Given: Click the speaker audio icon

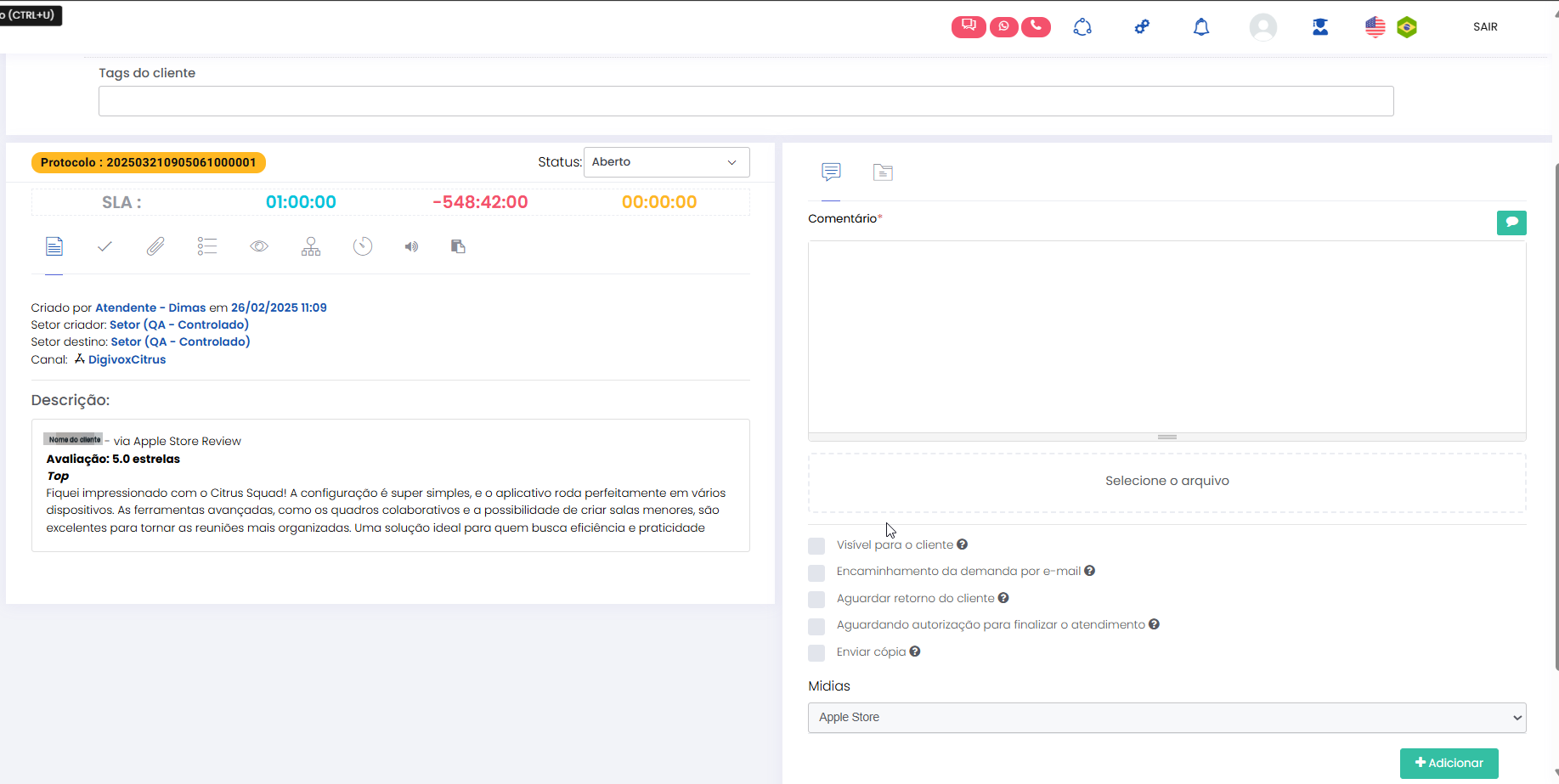Looking at the screenshot, I should click(411, 246).
